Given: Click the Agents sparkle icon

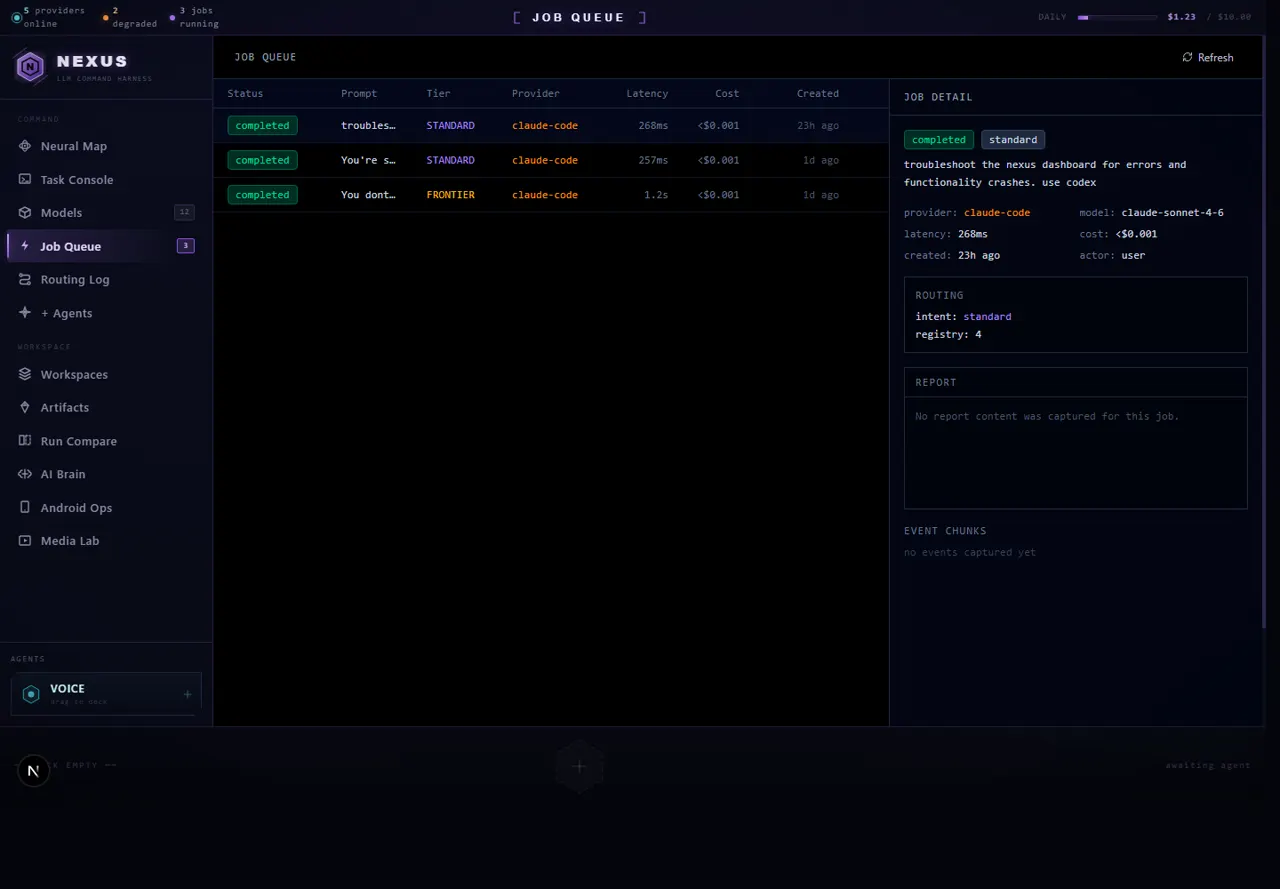Looking at the screenshot, I should (25, 313).
